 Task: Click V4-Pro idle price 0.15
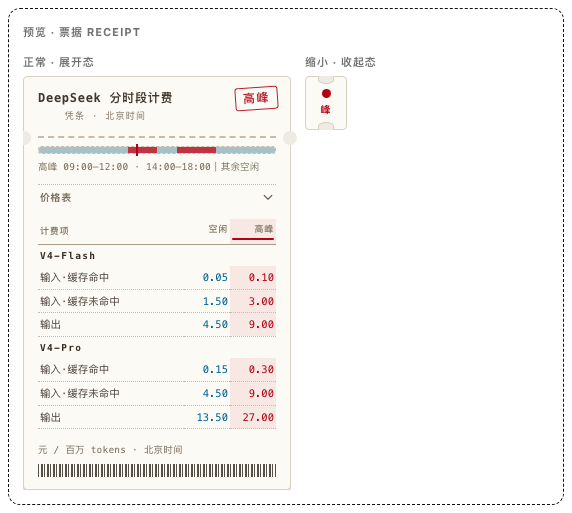coord(215,369)
